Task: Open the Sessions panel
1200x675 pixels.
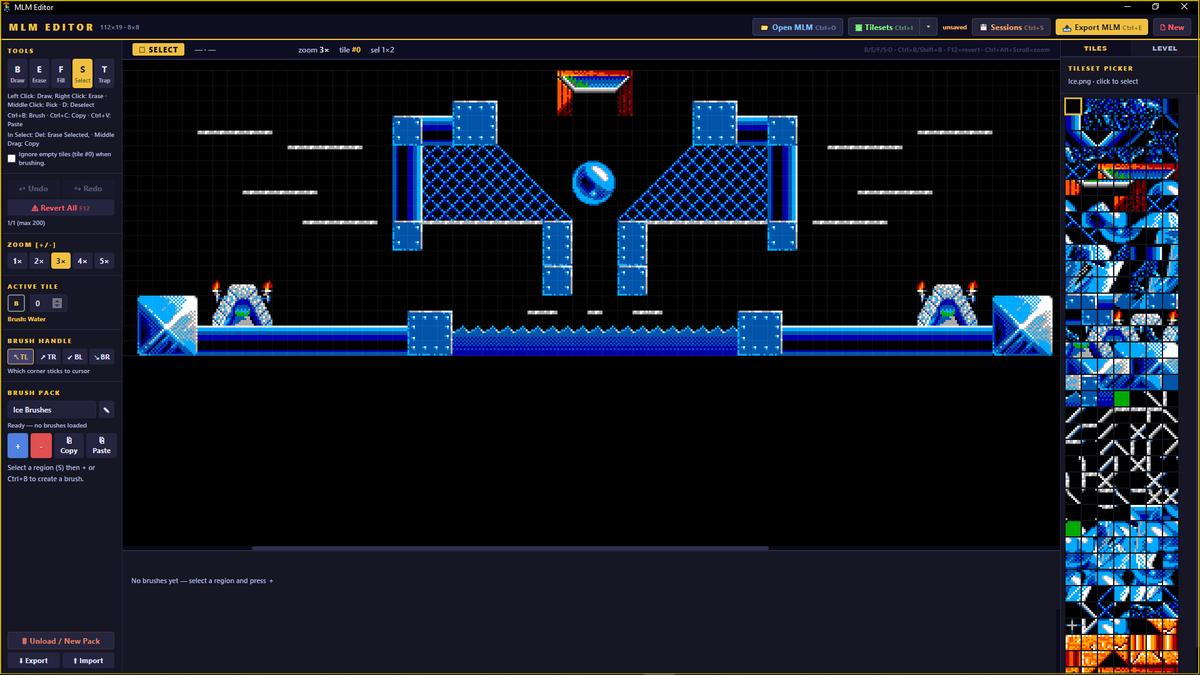Action: pyautogui.click(x=1012, y=28)
